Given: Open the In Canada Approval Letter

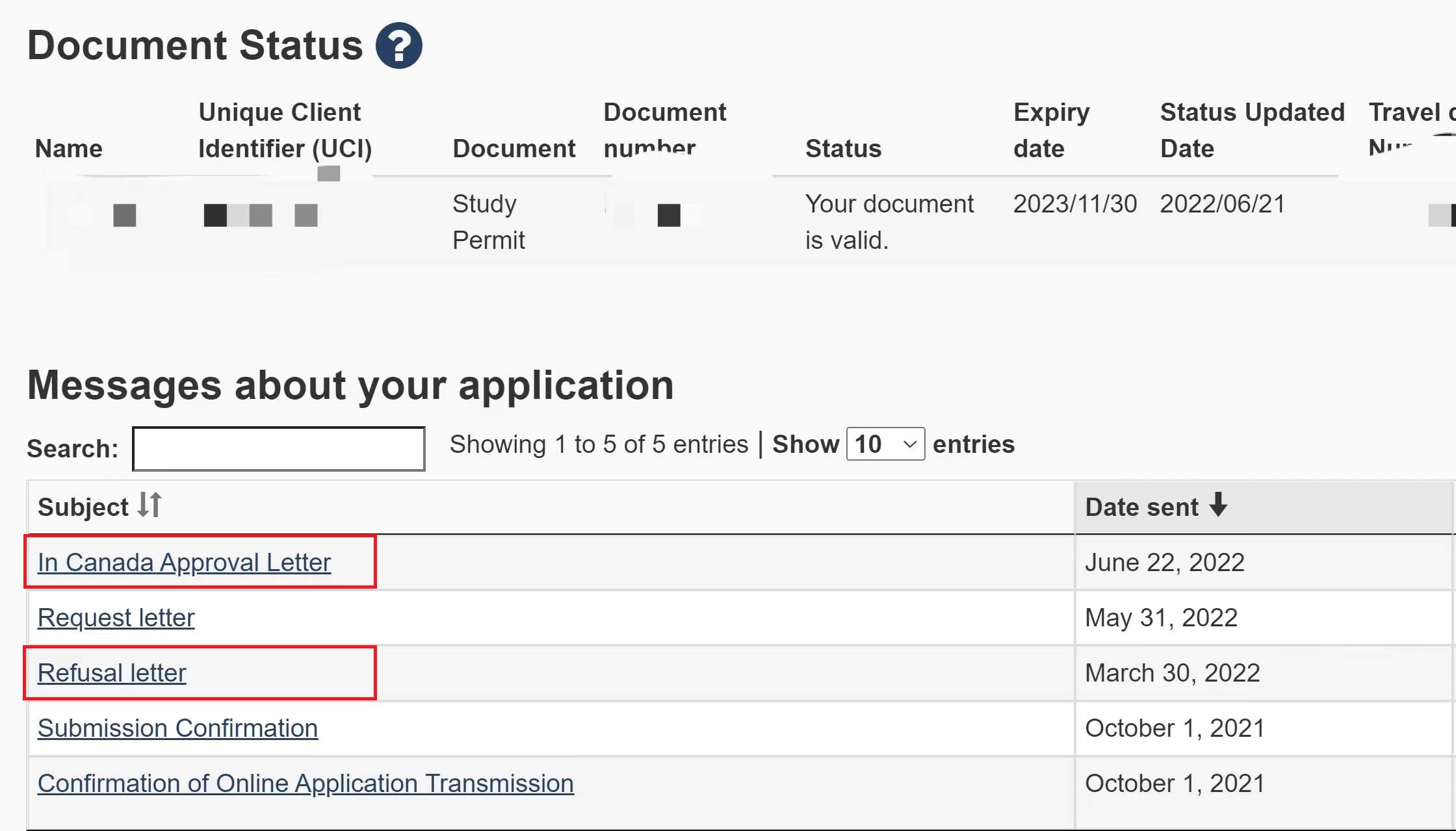Looking at the screenshot, I should 184,563.
